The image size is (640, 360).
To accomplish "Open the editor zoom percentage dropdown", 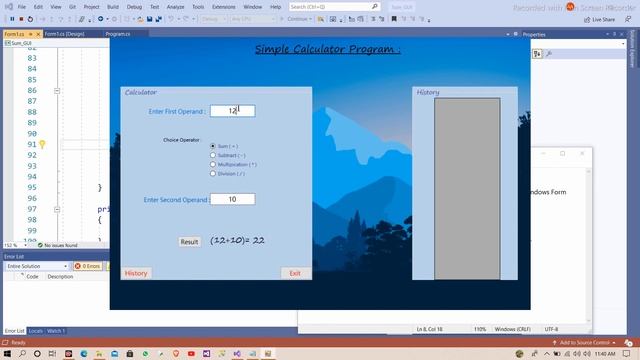I will [x=16, y=245].
